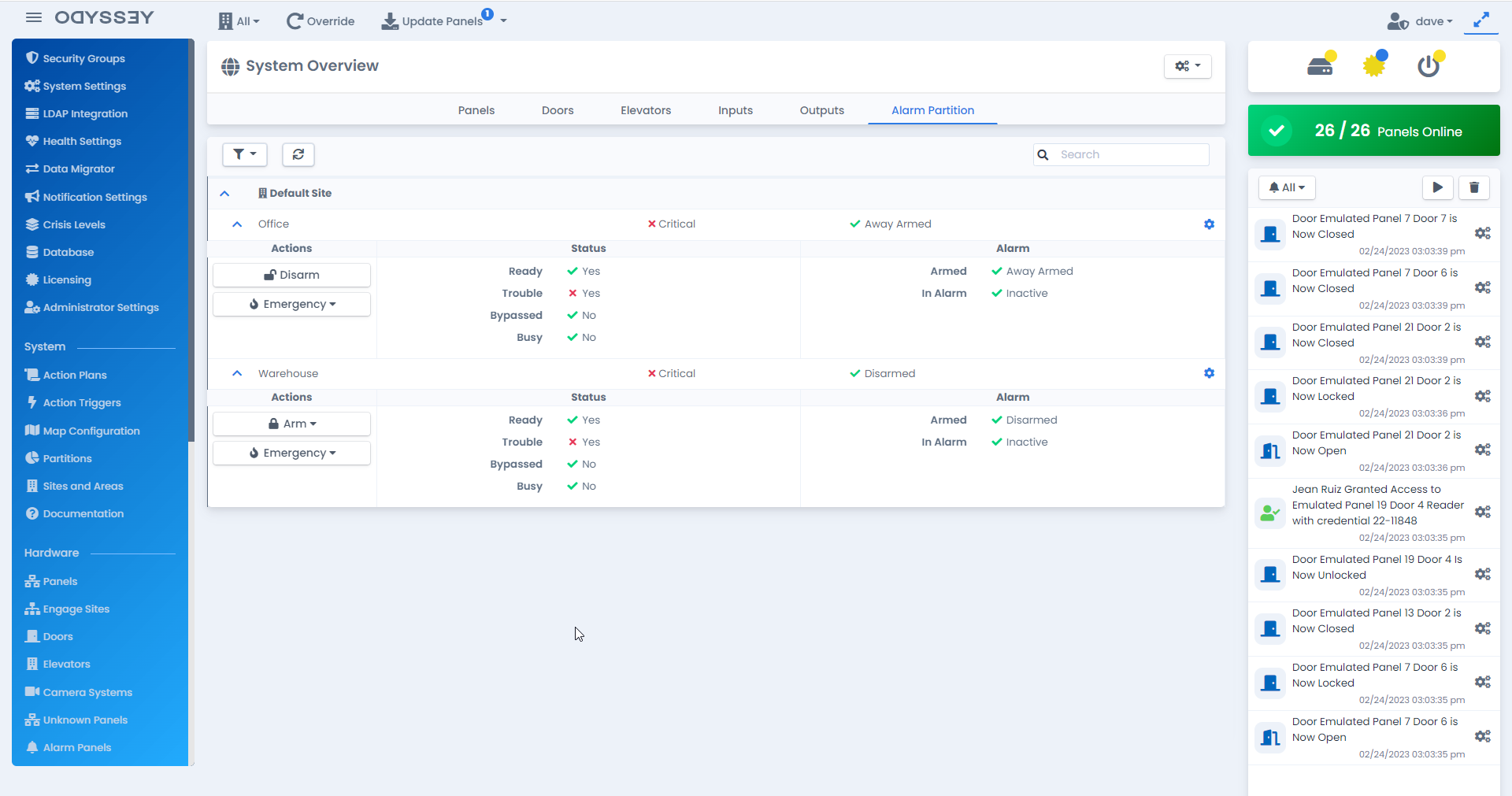Open the Office Emergency dropdown

pos(292,305)
